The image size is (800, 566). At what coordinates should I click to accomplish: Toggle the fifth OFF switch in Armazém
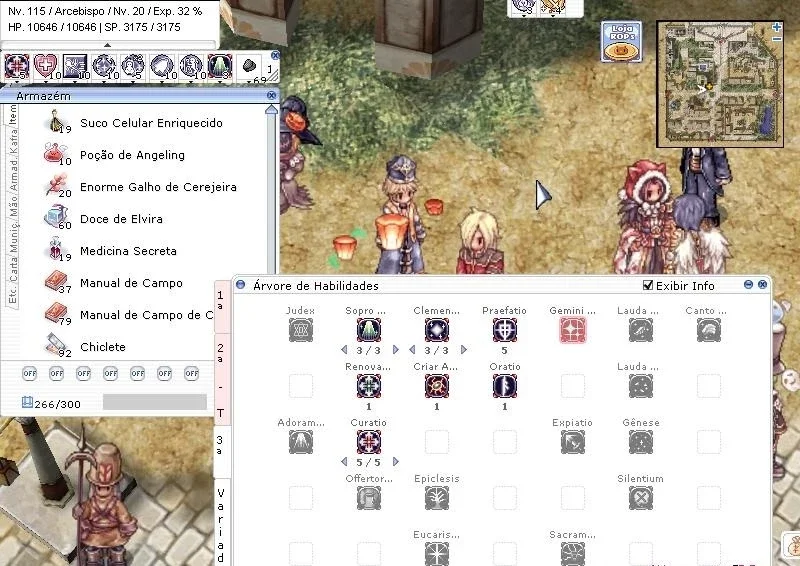point(138,374)
